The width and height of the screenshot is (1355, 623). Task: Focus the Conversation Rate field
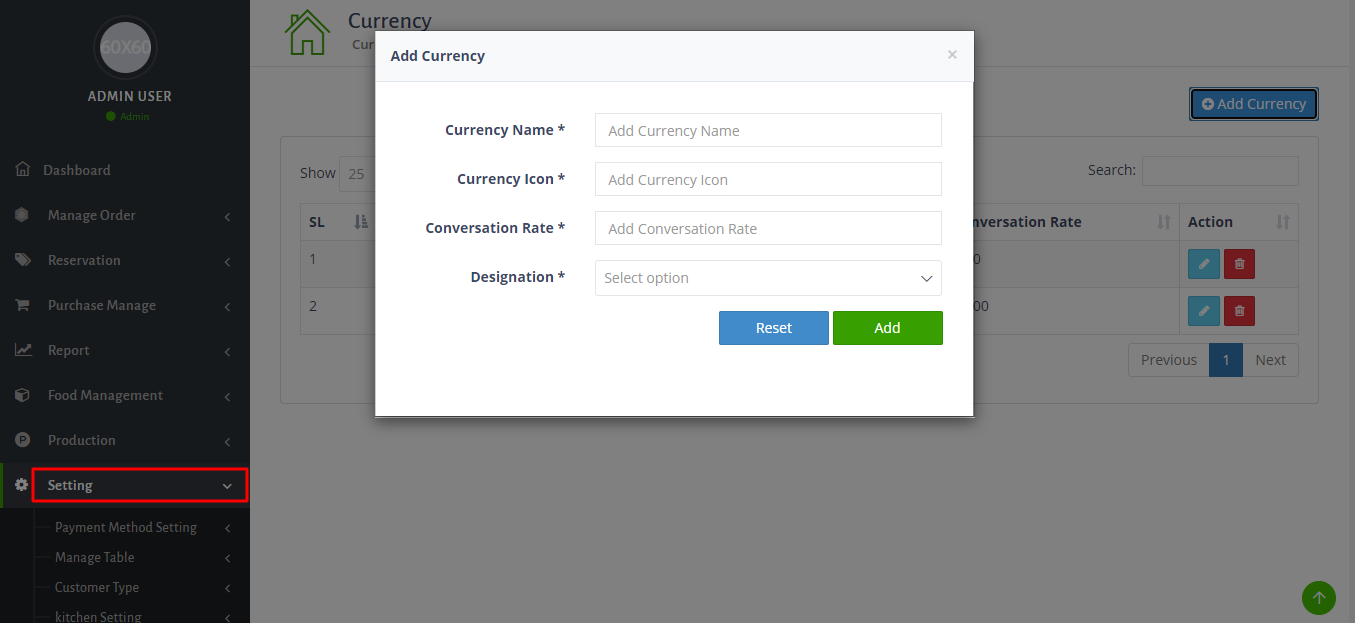coord(768,228)
